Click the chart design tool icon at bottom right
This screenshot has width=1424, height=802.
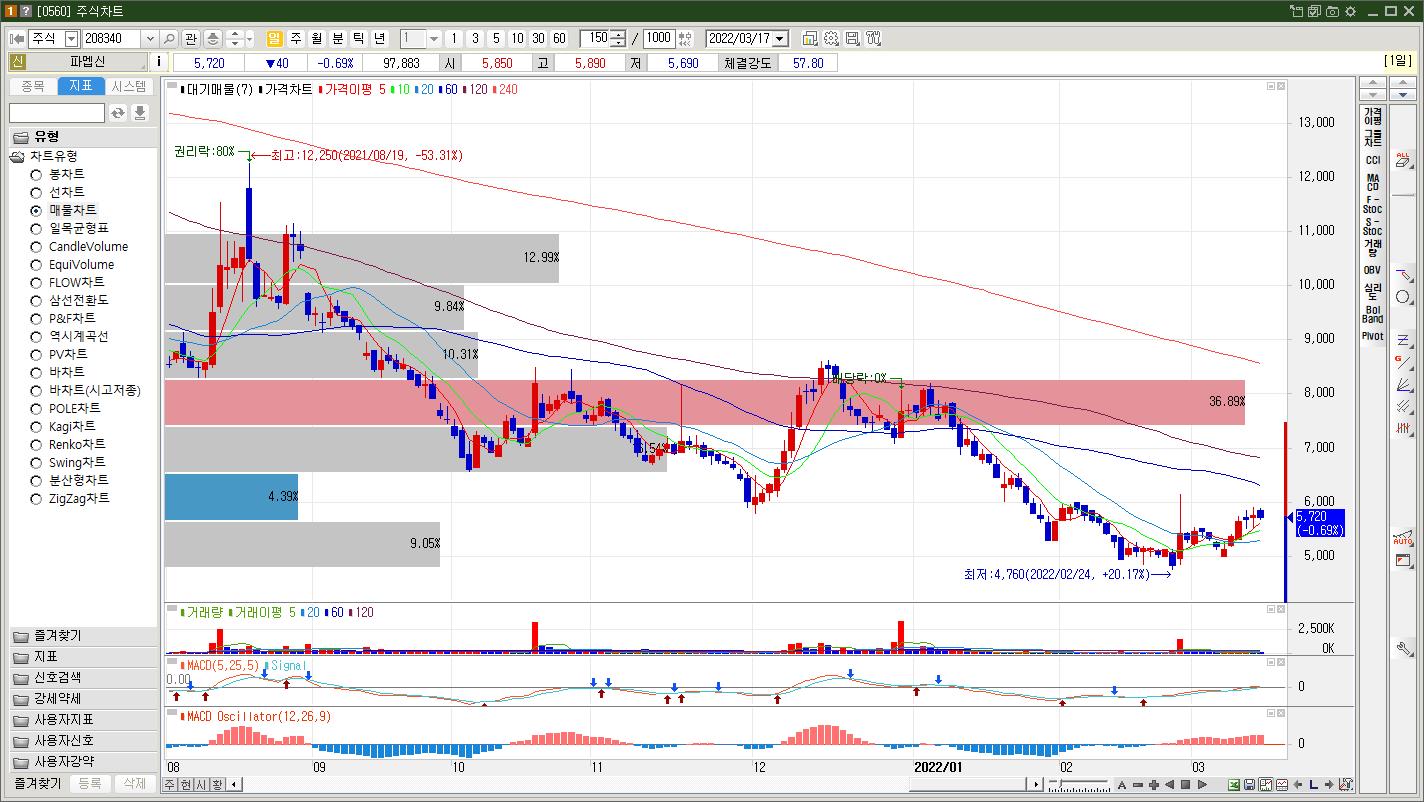(x=1346, y=785)
